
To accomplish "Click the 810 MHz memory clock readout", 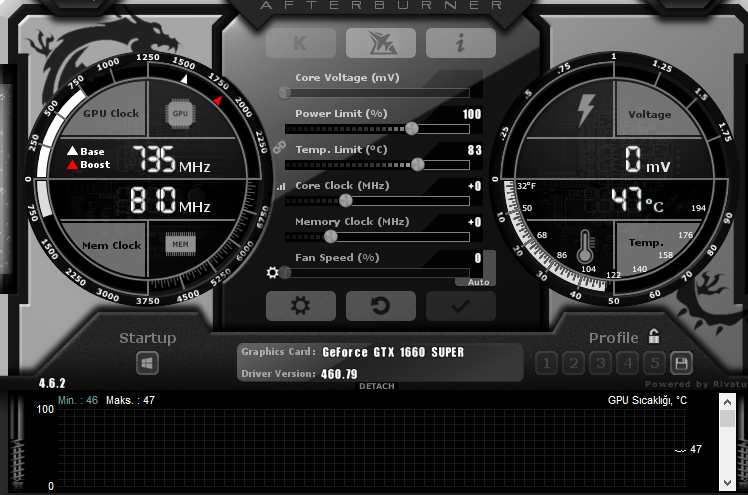I will (x=170, y=199).
